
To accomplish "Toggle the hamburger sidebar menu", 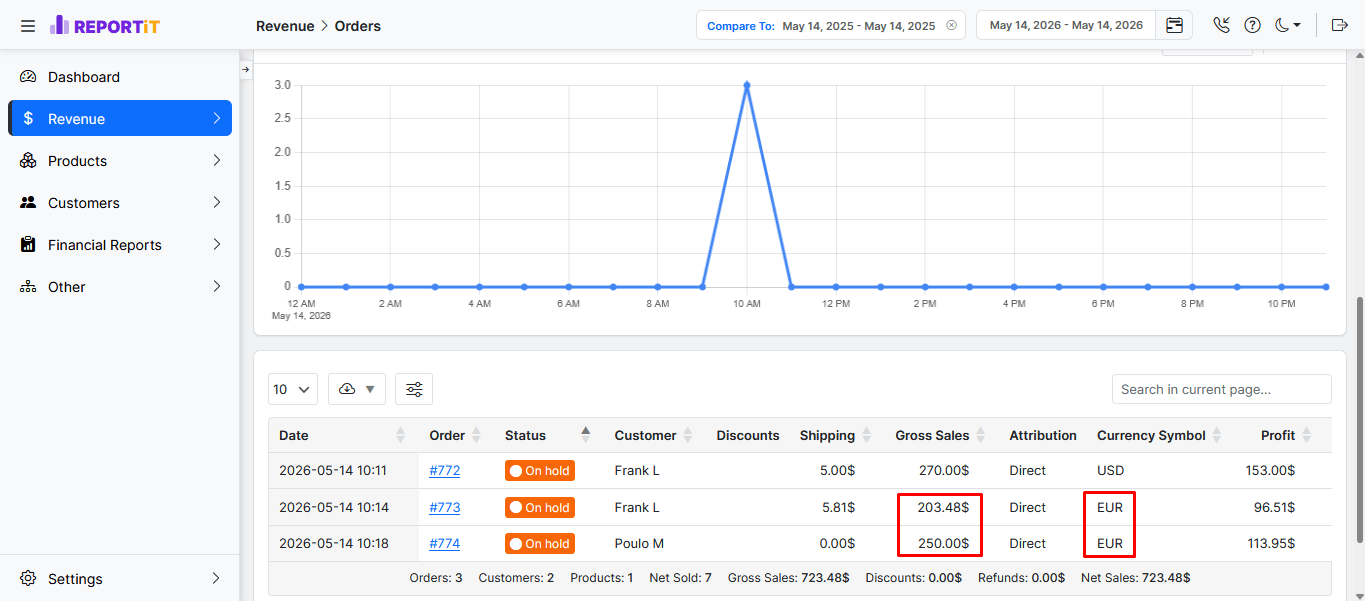I will pos(27,26).
